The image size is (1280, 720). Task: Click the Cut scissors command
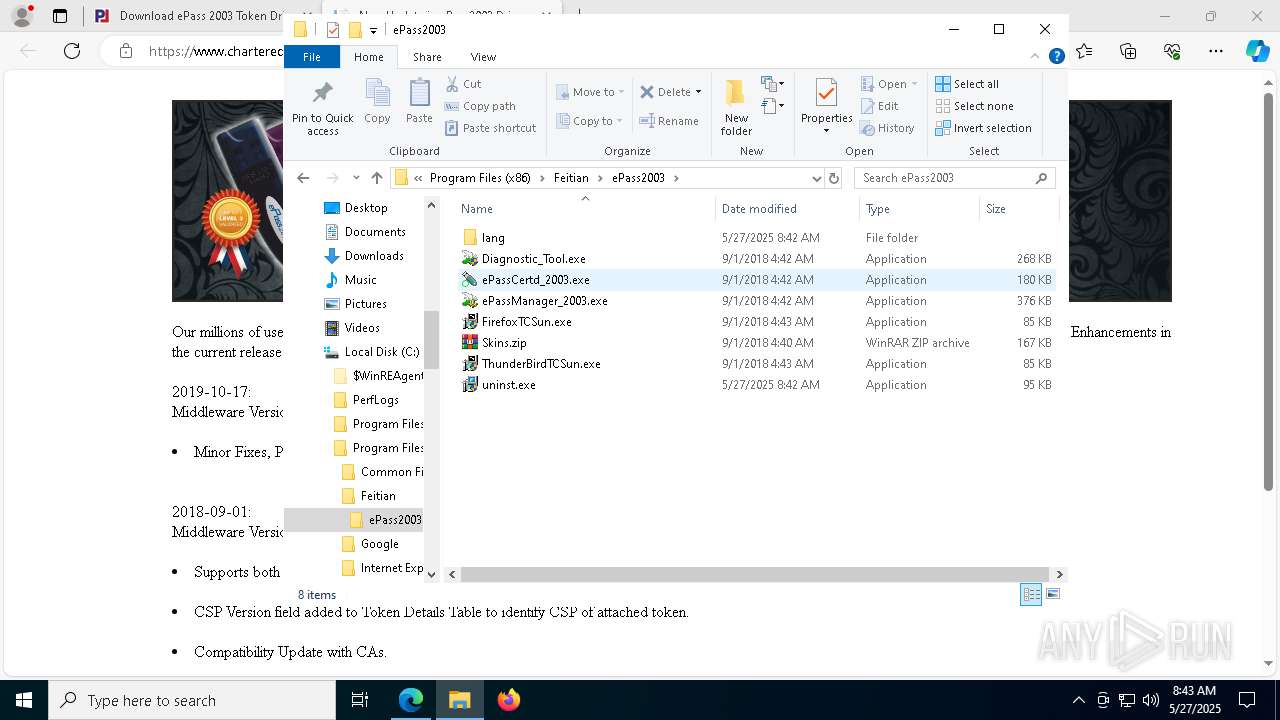tap(463, 84)
